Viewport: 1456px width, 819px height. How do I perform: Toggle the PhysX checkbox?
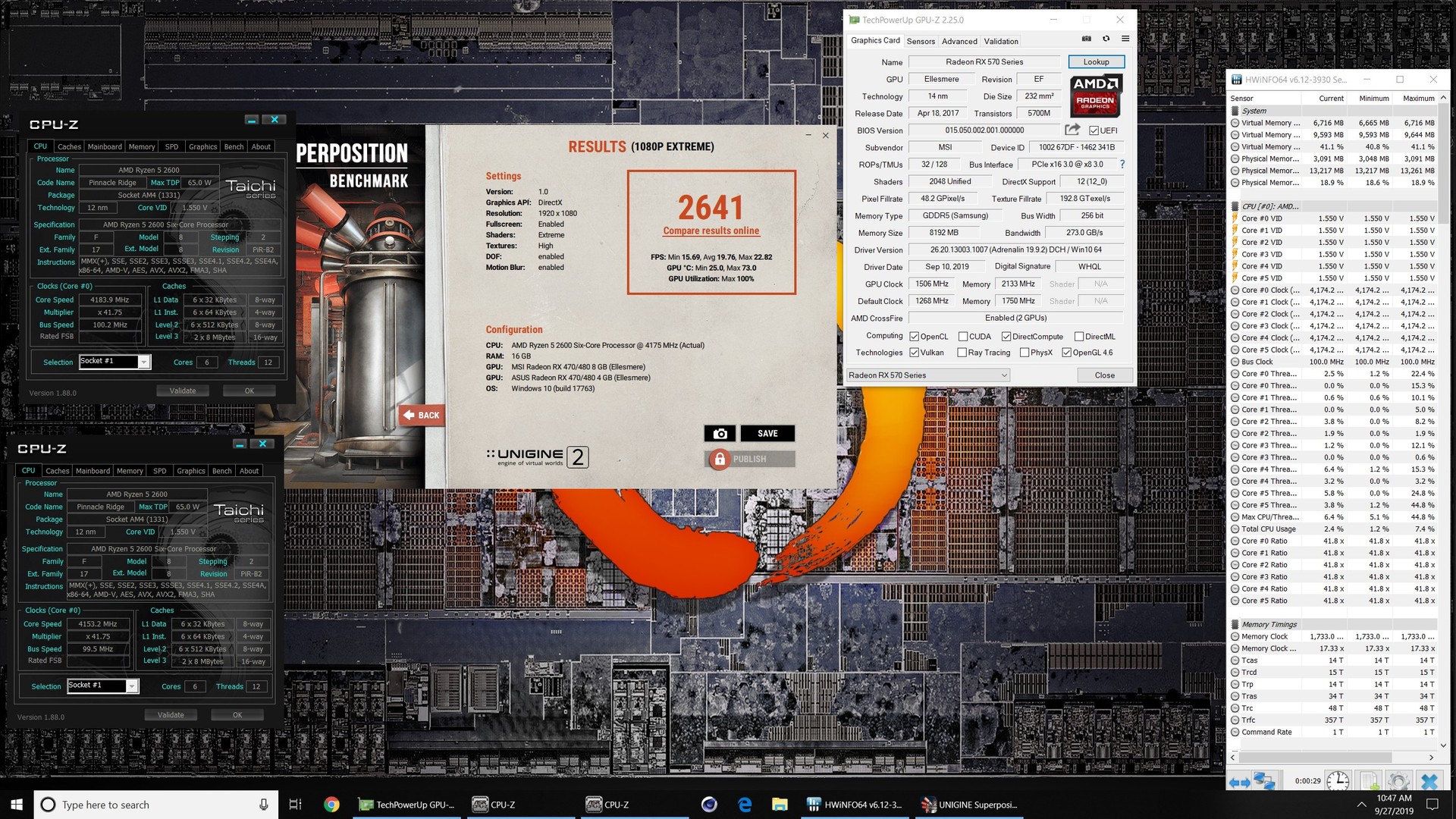1025,353
